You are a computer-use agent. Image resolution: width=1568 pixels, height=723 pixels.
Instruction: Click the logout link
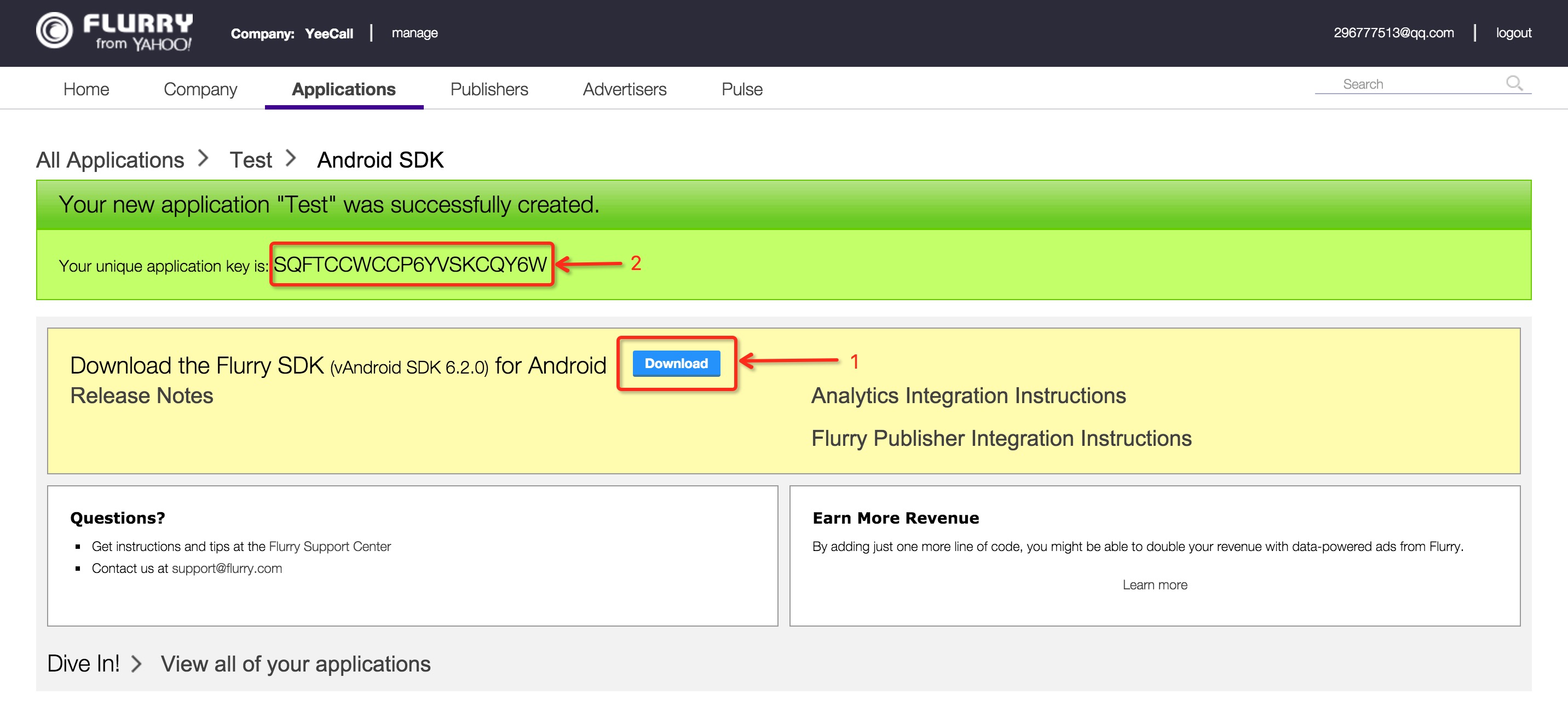[x=1513, y=33]
